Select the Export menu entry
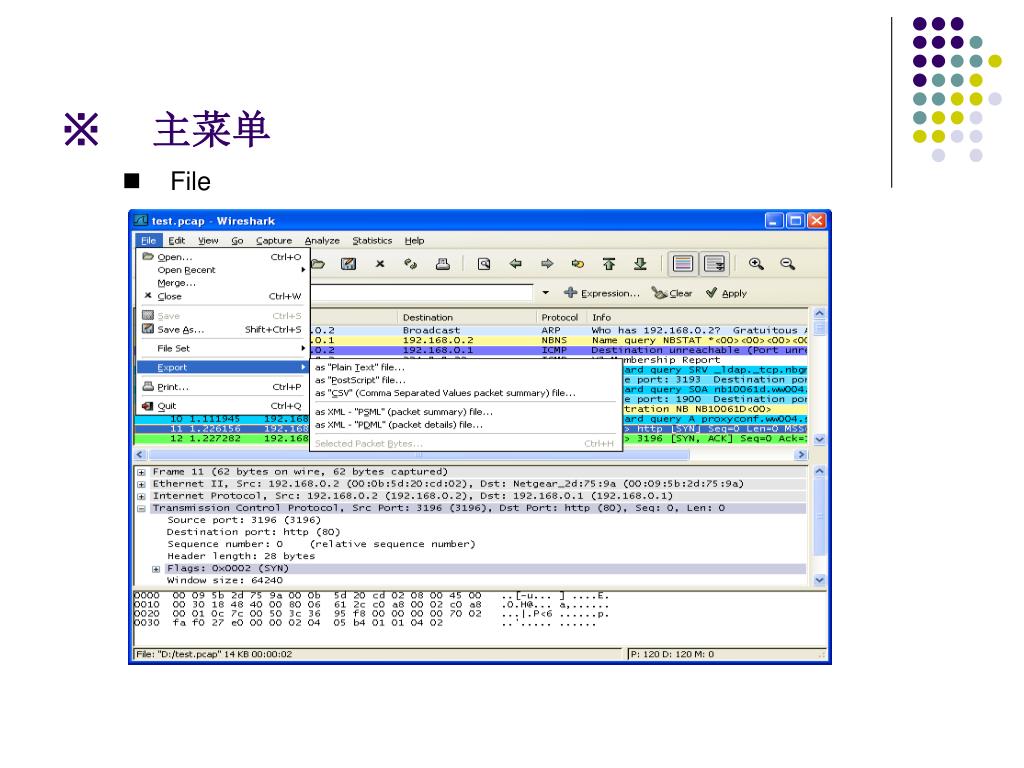1024x768 pixels. [x=223, y=367]
